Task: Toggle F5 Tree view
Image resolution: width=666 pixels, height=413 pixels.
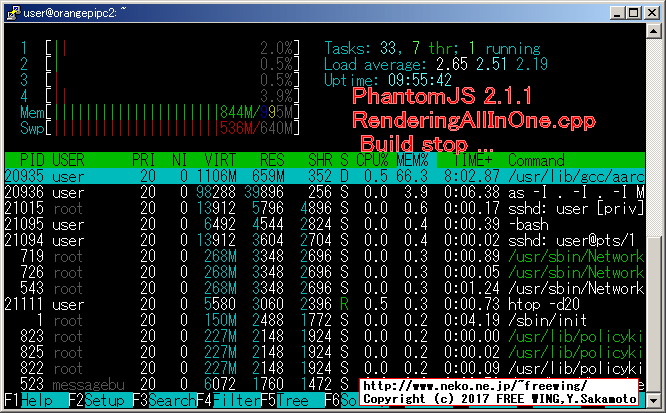Action: (293, 400)
